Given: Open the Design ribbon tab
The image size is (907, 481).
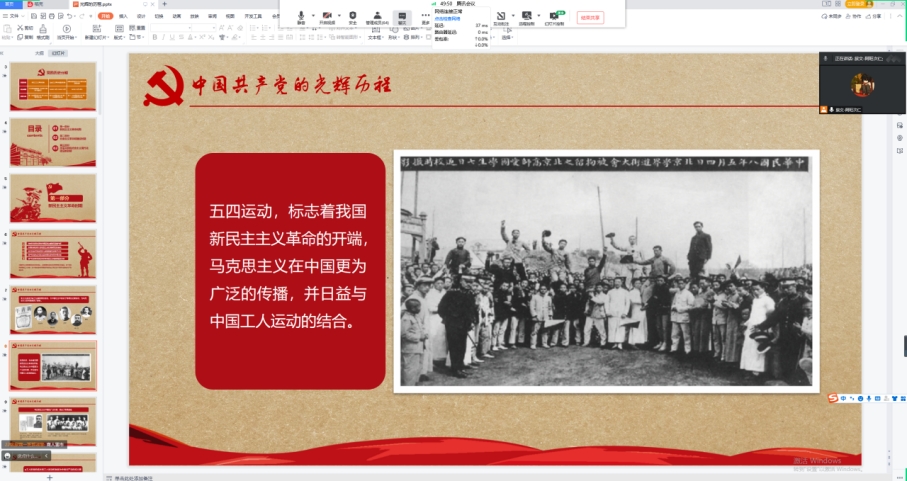Looking at the screenshot, I should [x=141, y=16].
